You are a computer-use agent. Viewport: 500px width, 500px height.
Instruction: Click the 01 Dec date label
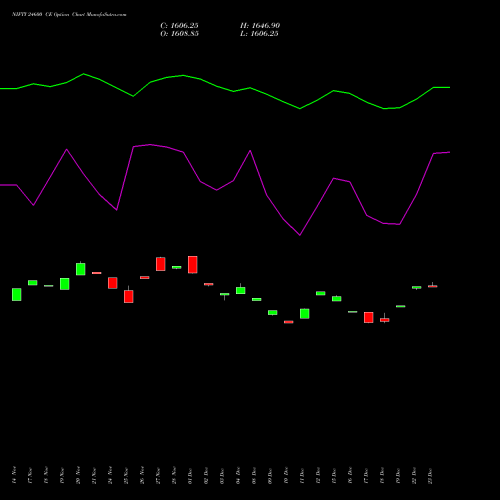click(x=190, y=475)
